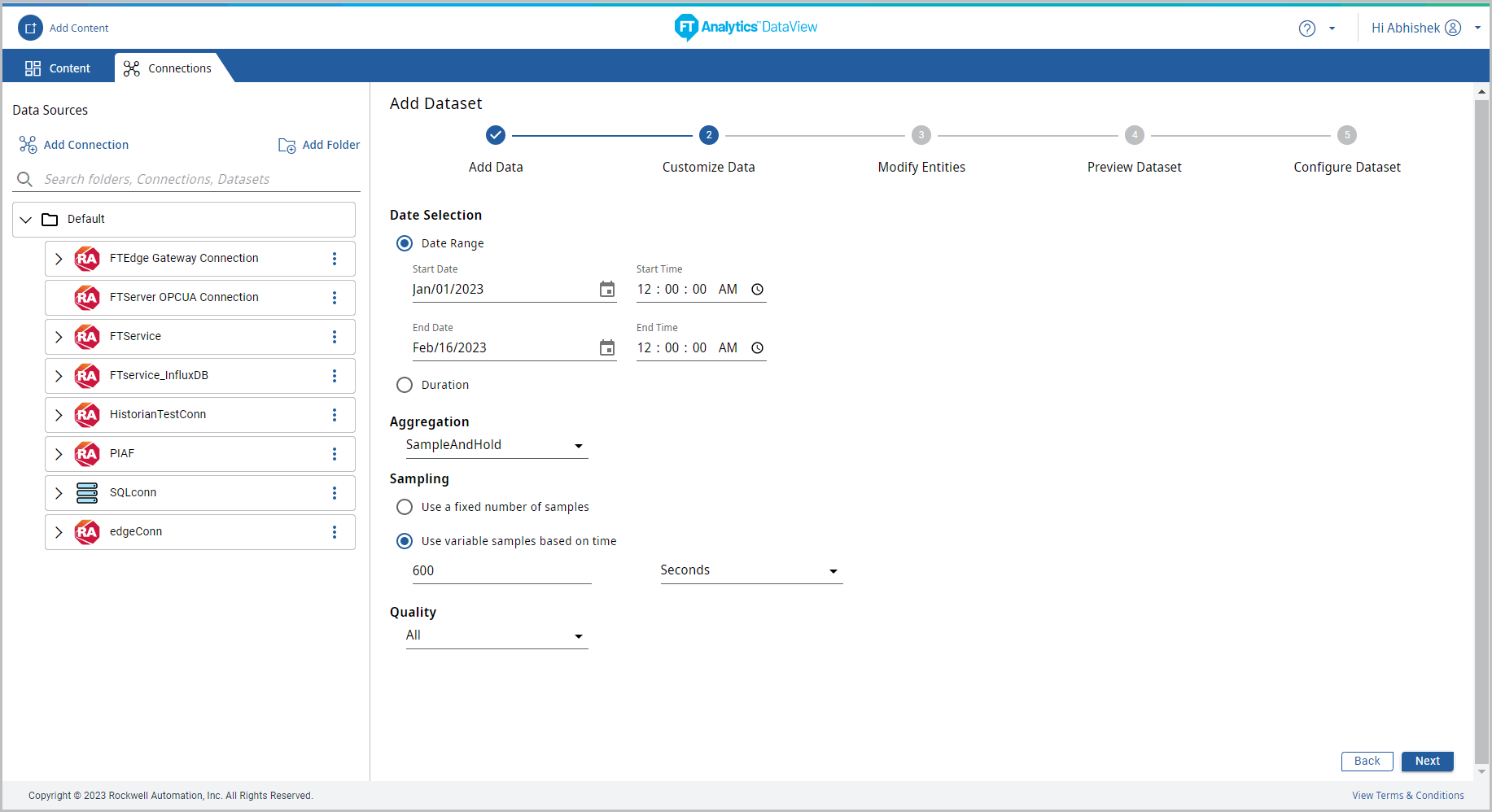
Task: Open the Seconds time unit dropdown
Action: click(750, 570)
